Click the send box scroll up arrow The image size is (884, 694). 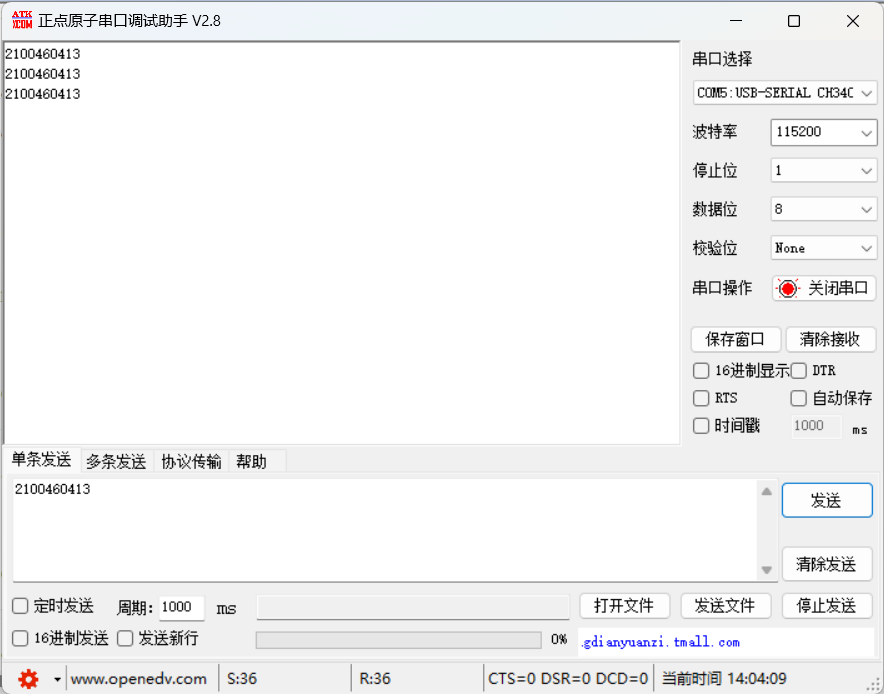click(x=767, y=492)
